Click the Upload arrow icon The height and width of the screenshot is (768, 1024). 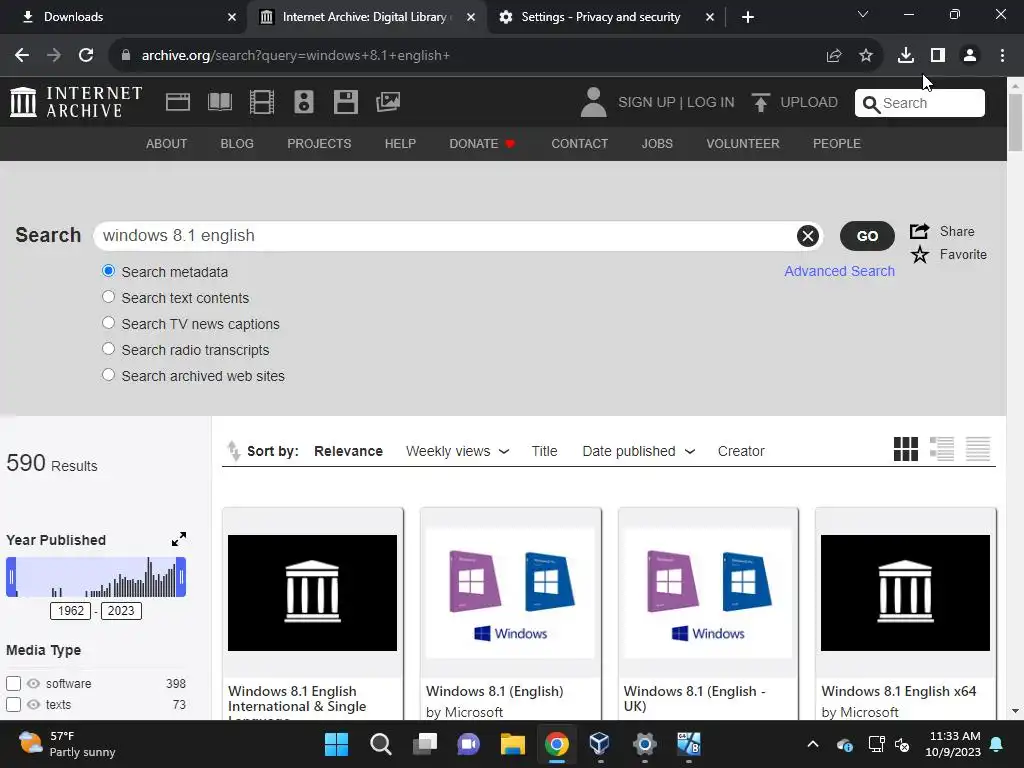click(760, 103)
